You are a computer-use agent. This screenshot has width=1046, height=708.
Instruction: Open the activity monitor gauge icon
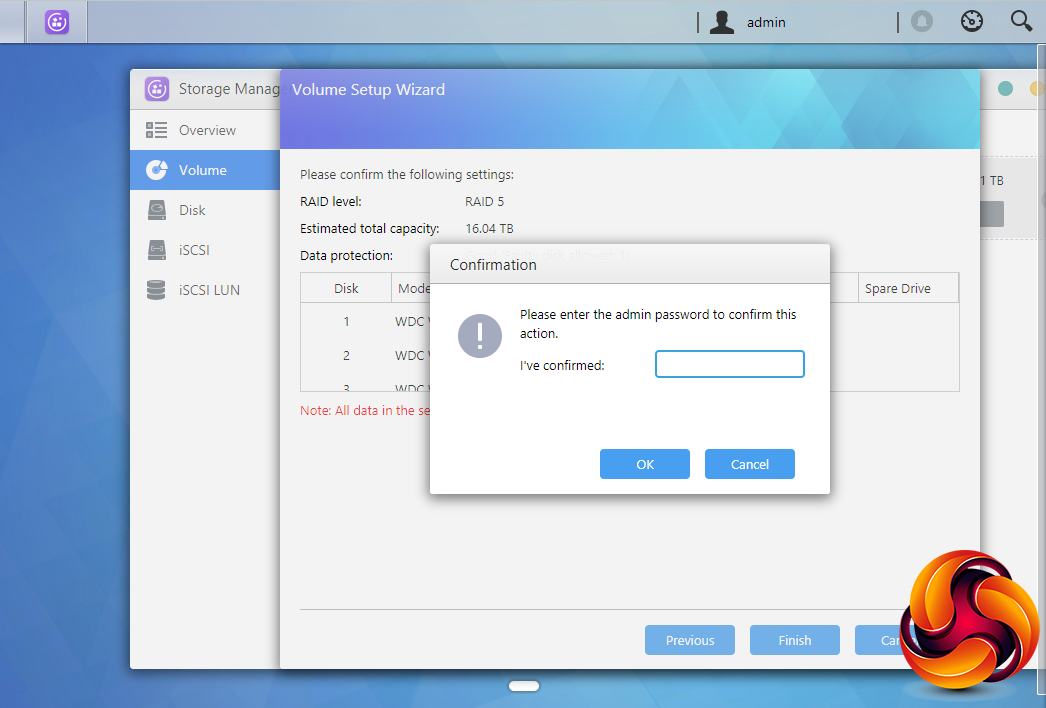tap(971, 21)
